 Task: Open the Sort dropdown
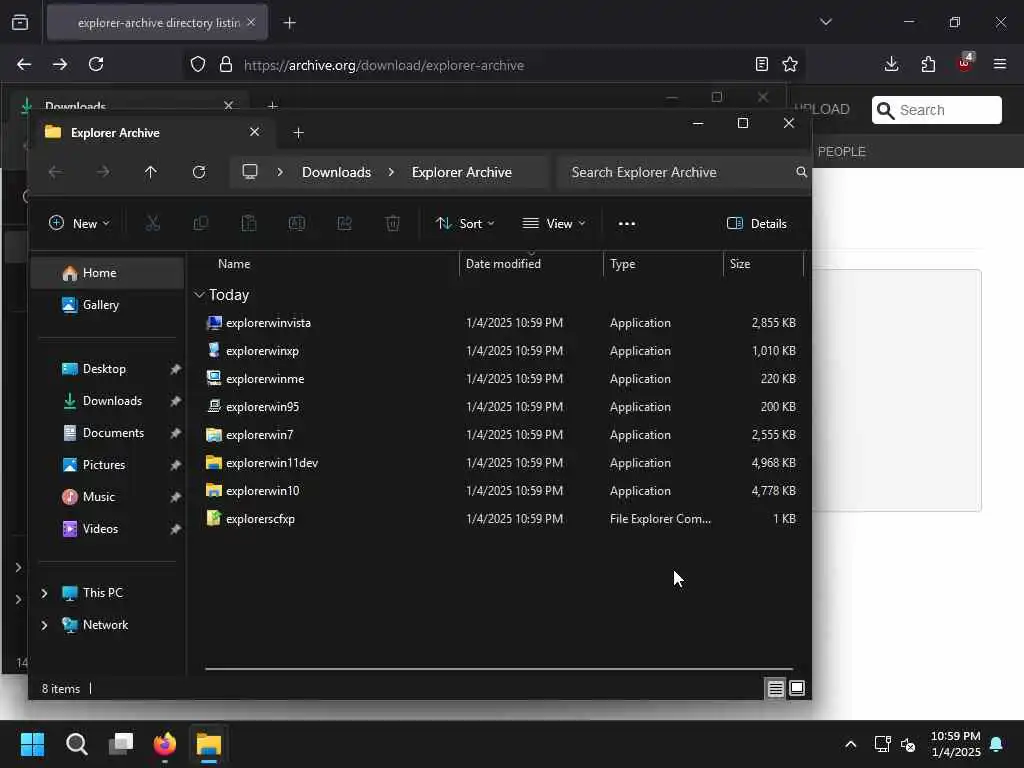pos(465,223)
